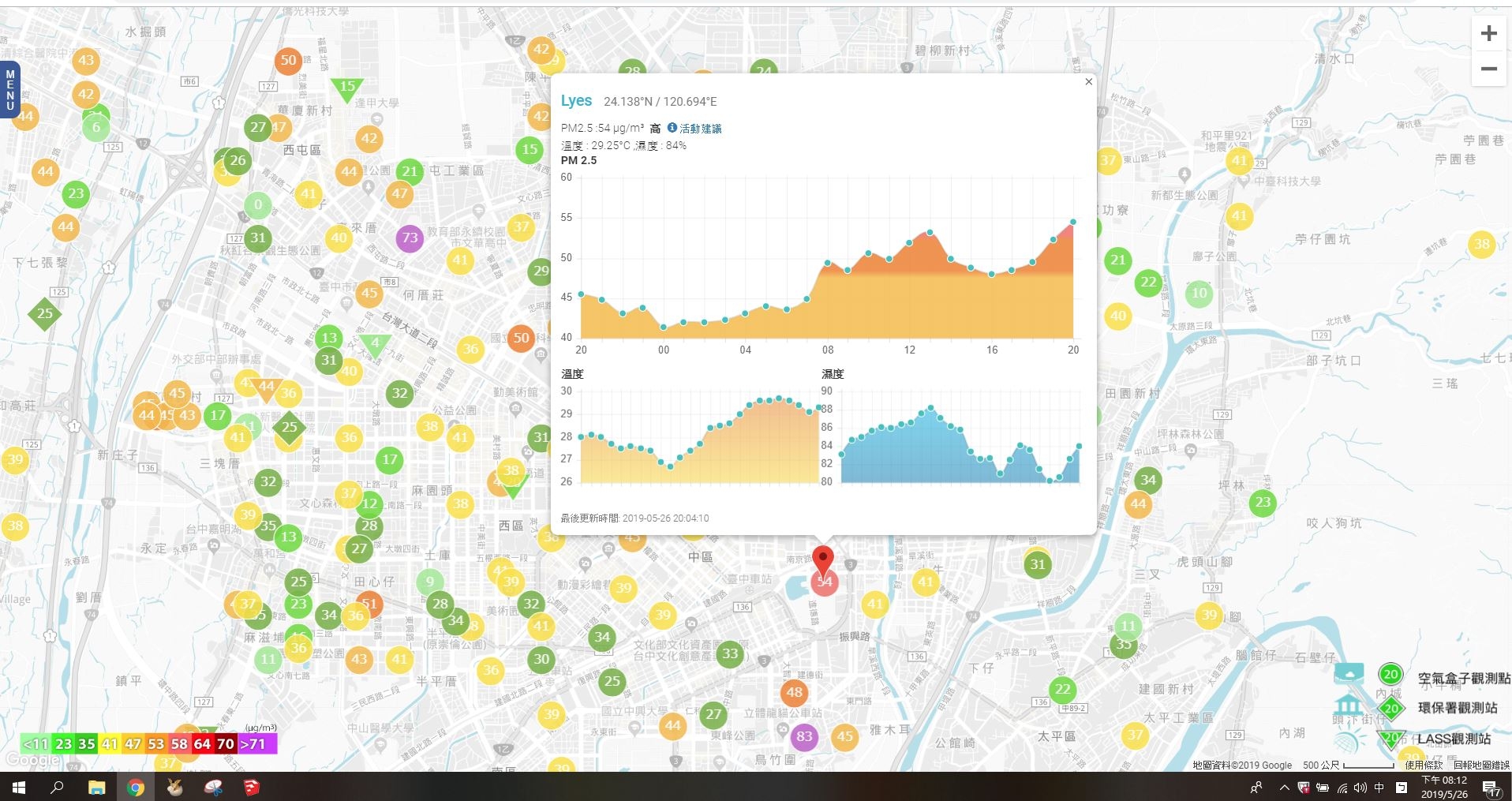Viewport: 1512px width, 801px height.
Task: Click the 空氣盒子觀測點 circle legend icon
Action: tap(1390, 675)
